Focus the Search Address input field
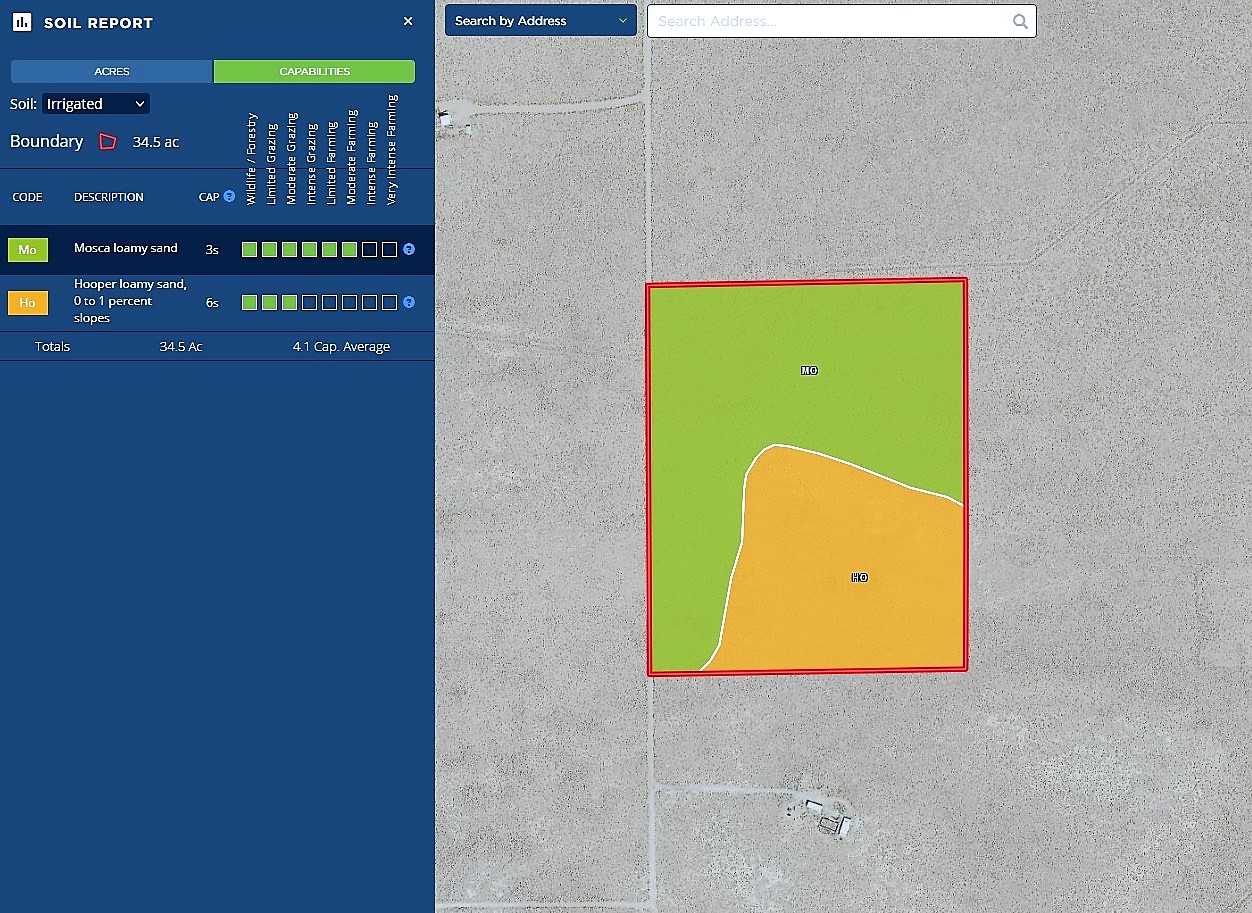 [830, 21]
